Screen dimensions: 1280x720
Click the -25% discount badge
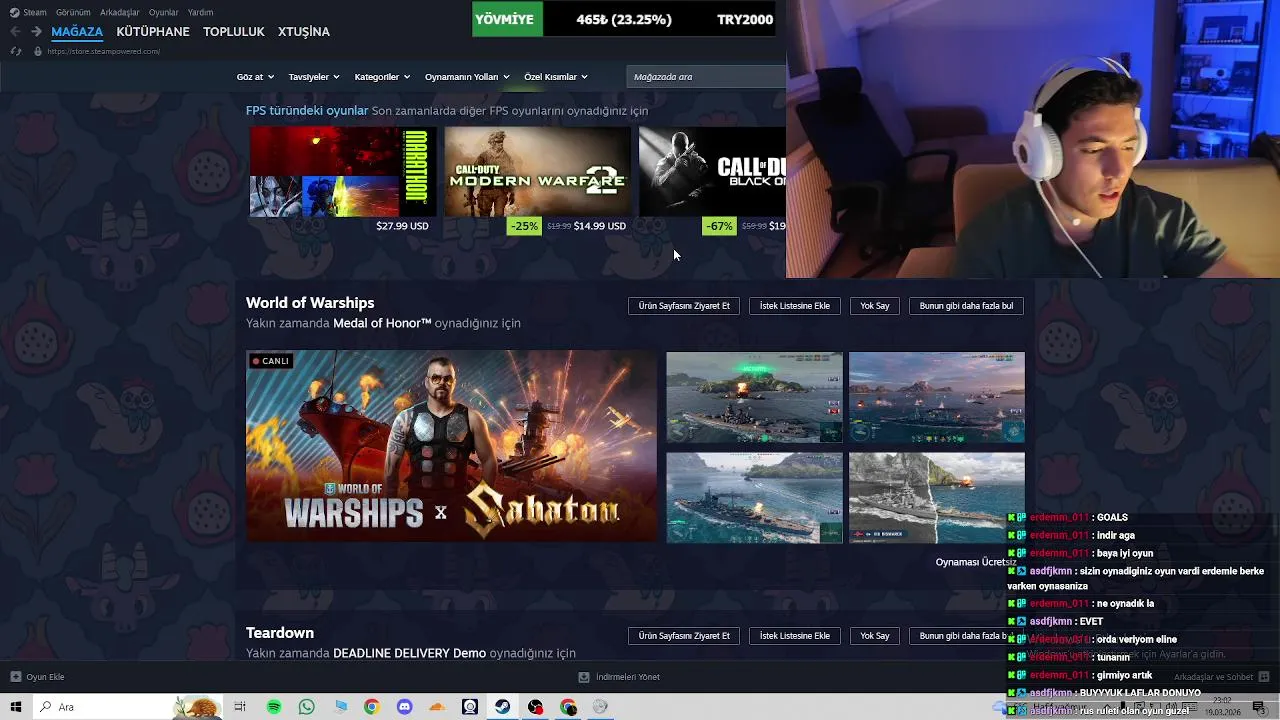click(524, 226)
